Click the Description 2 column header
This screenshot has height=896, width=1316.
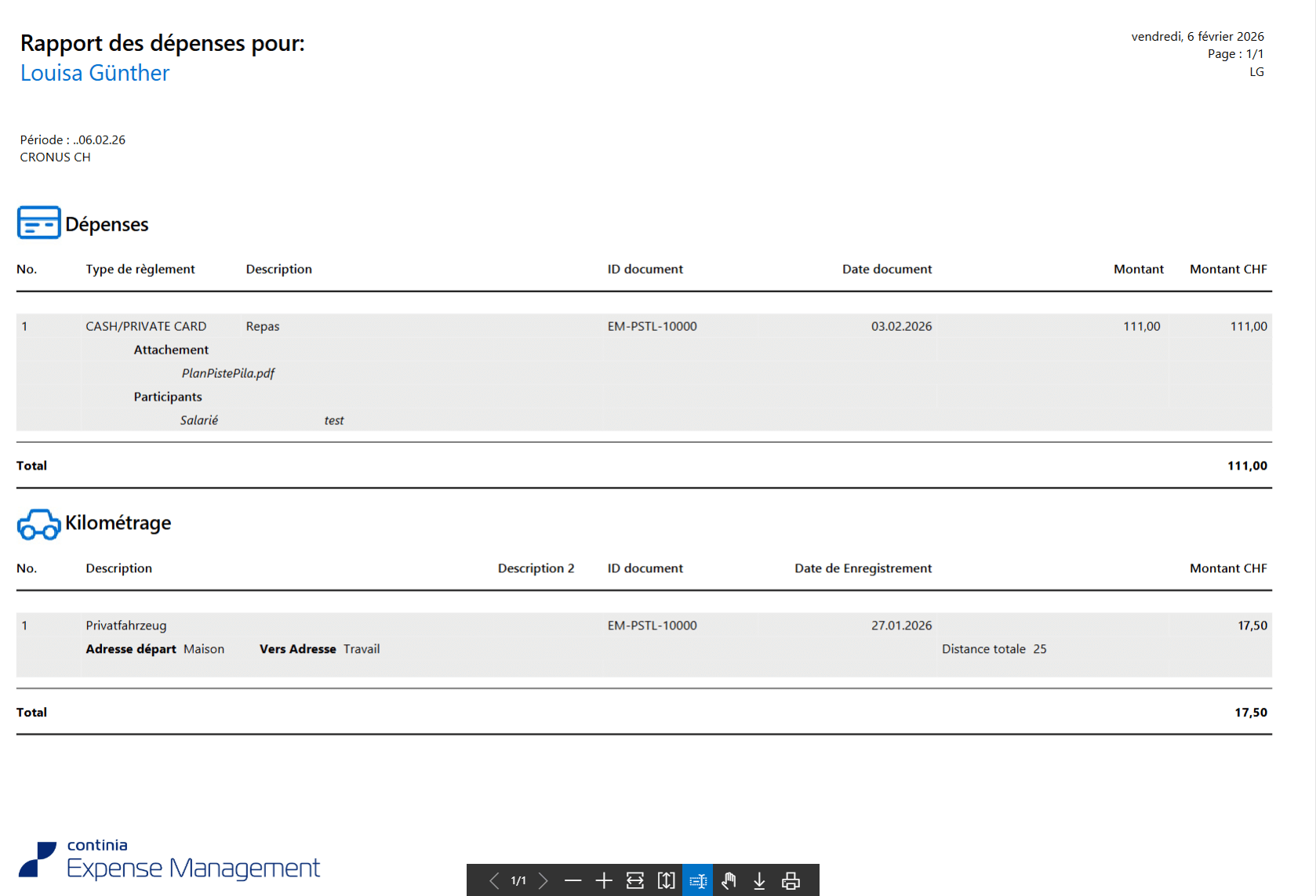536,568
